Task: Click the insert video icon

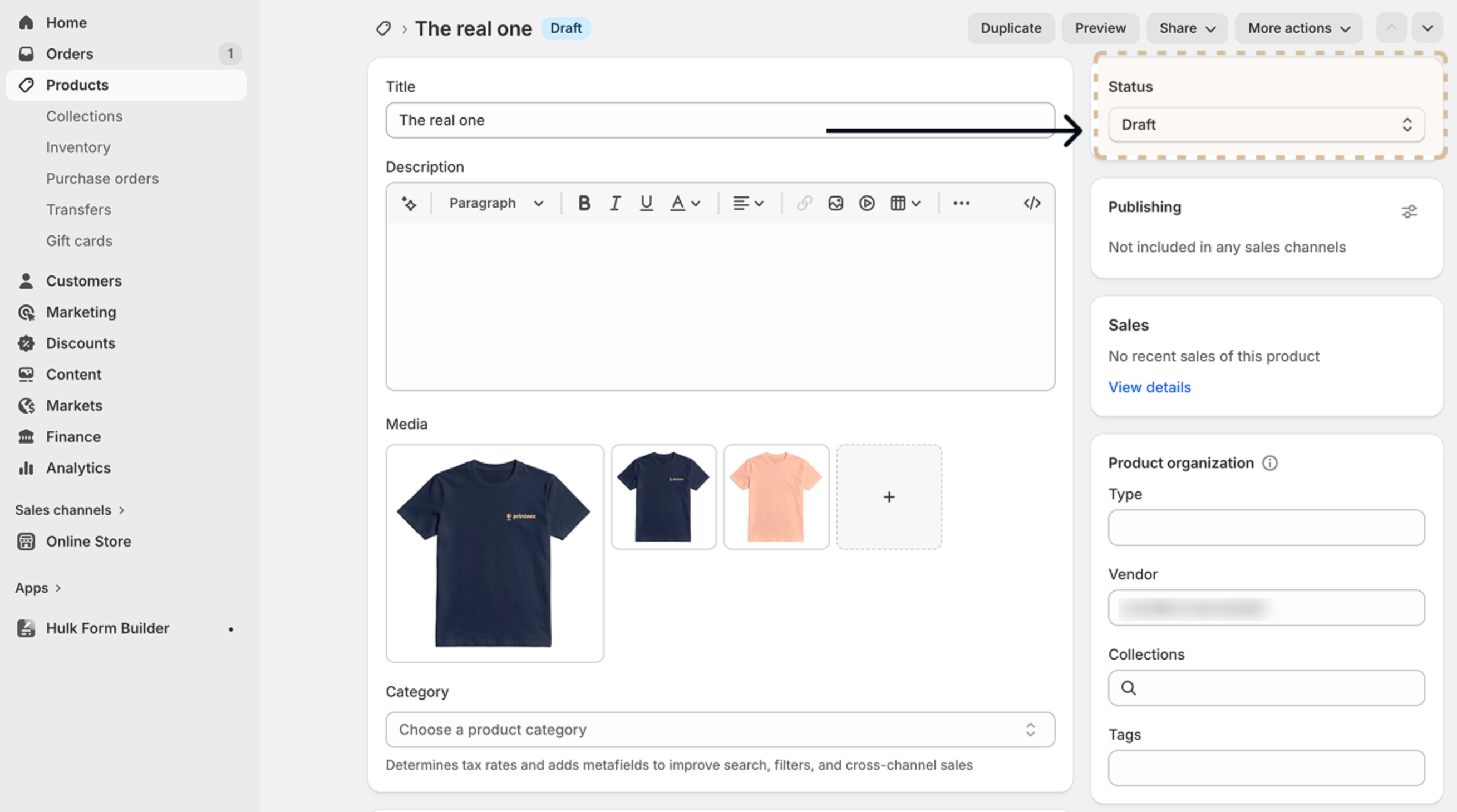Action: click(867, 204)
